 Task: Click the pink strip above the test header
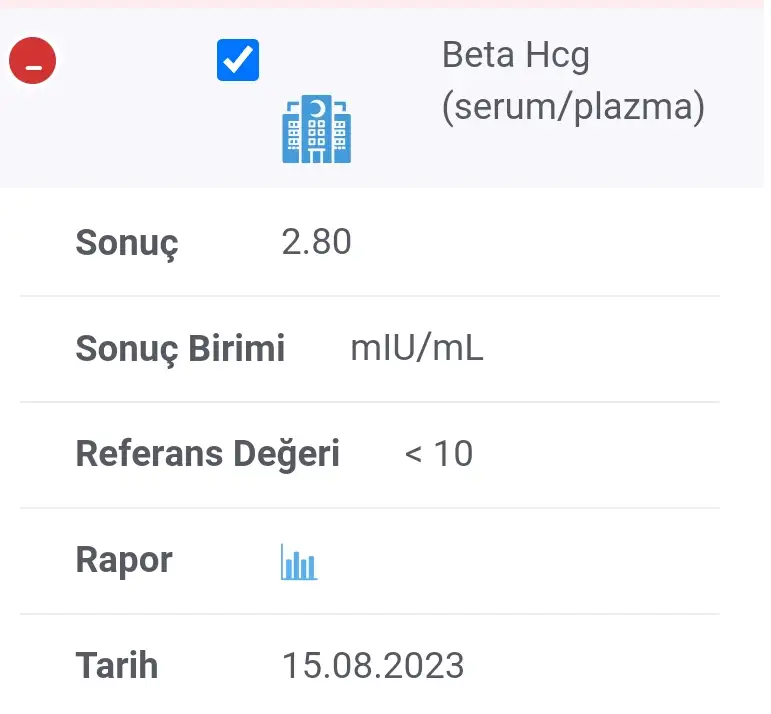point(385,4)
